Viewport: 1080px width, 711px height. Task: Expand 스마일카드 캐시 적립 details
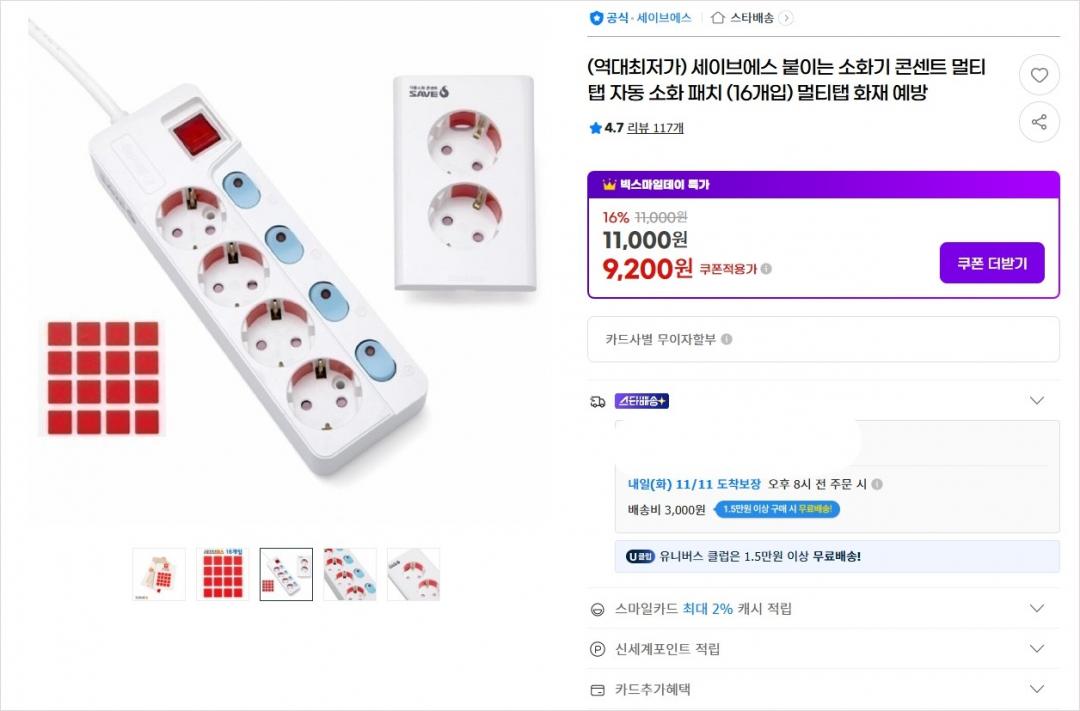pyautogui.click(x=1037, y=608)
